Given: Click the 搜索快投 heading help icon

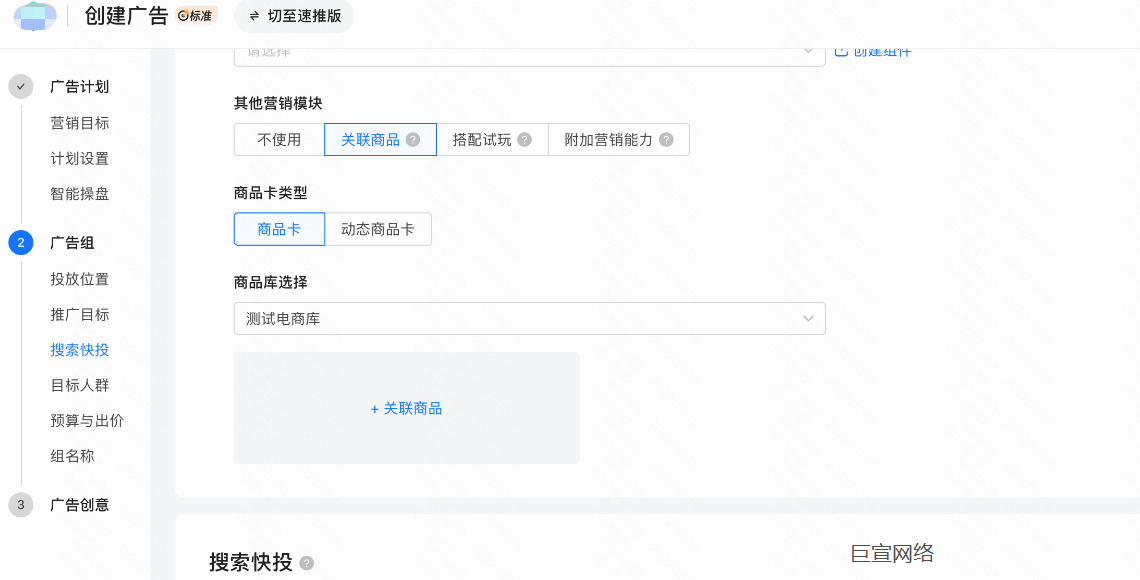Looking at the screenshot, I should (307, 563).
